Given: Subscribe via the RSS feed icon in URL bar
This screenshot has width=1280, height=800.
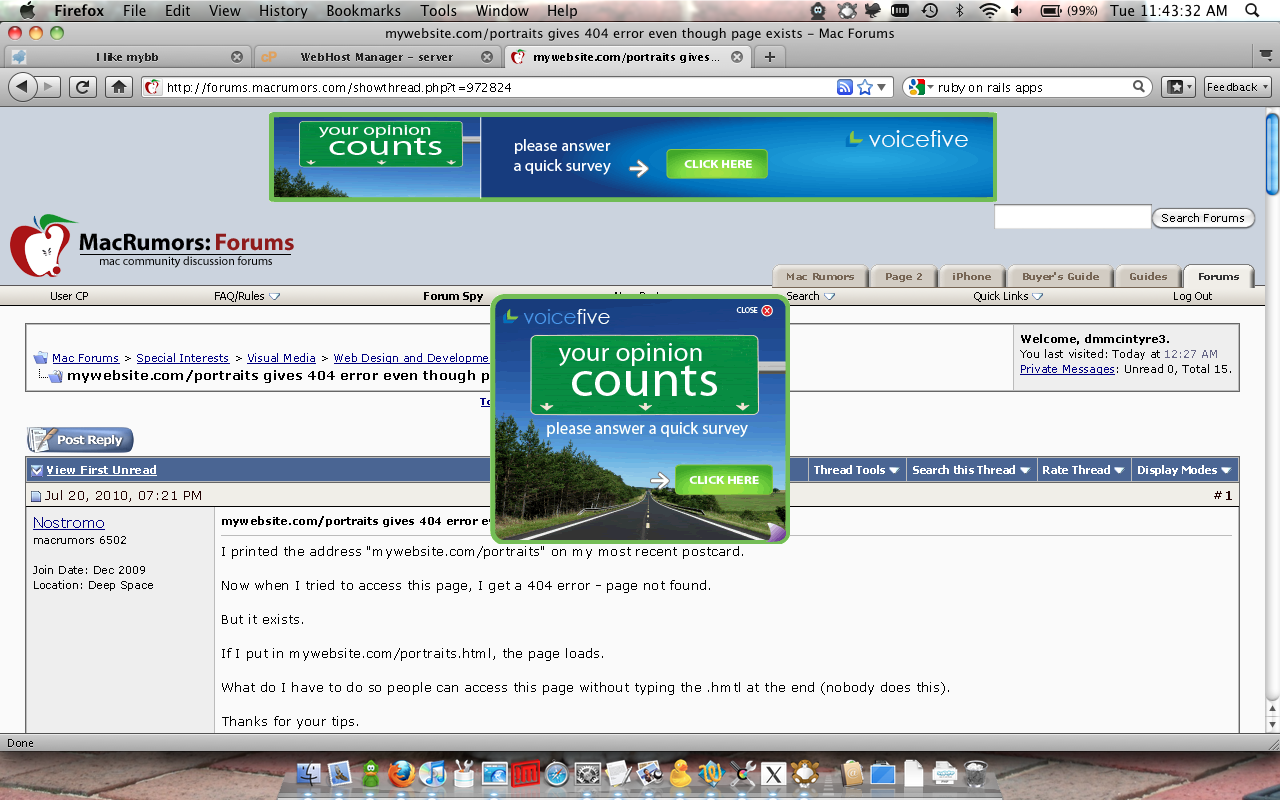Looking at the screenshot, I should (x=845, y=87).
